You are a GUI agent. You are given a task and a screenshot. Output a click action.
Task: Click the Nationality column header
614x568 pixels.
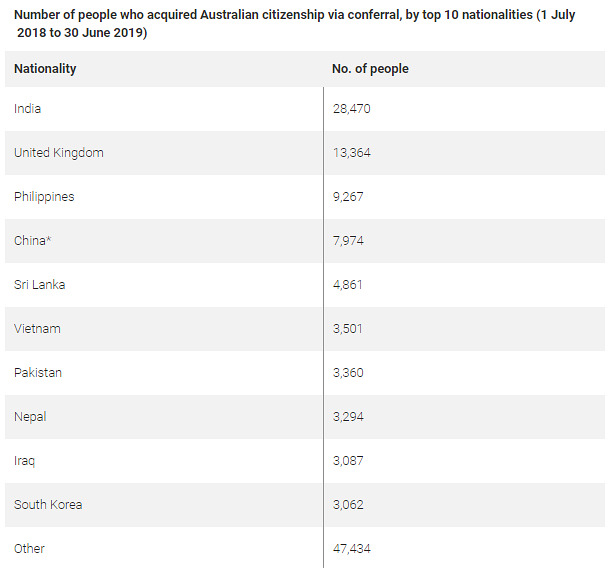pyautogui.click(x=45, y=69)
